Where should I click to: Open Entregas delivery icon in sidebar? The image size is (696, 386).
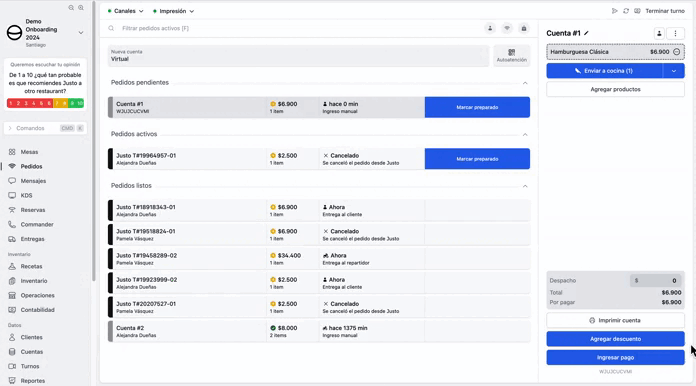(x=12, y=239)
